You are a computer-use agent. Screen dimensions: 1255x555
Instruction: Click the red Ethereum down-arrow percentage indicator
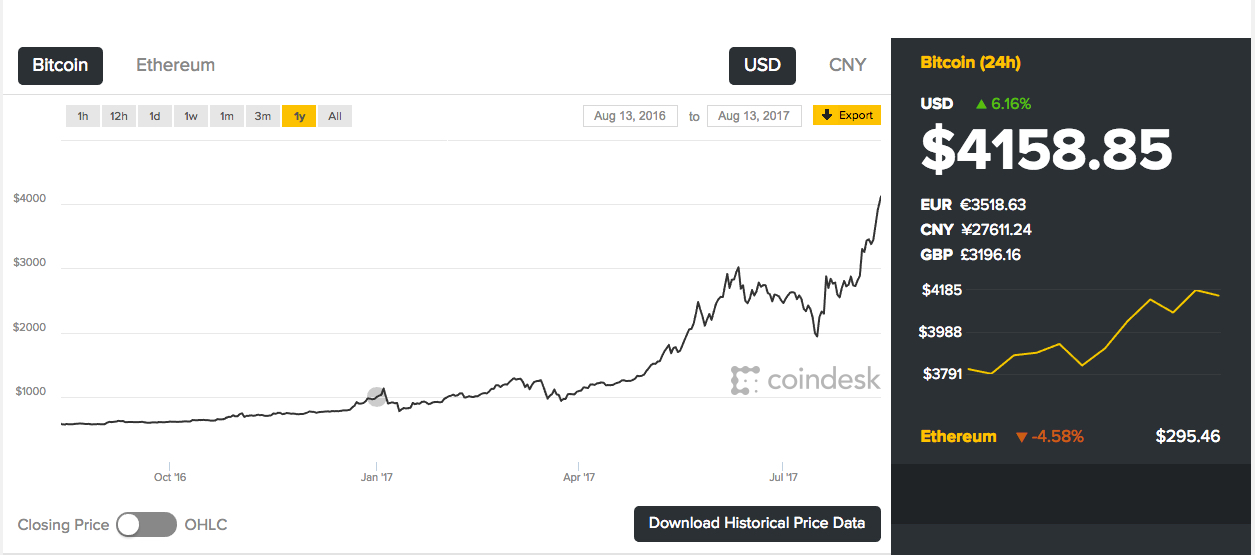tap(1049, 436)
